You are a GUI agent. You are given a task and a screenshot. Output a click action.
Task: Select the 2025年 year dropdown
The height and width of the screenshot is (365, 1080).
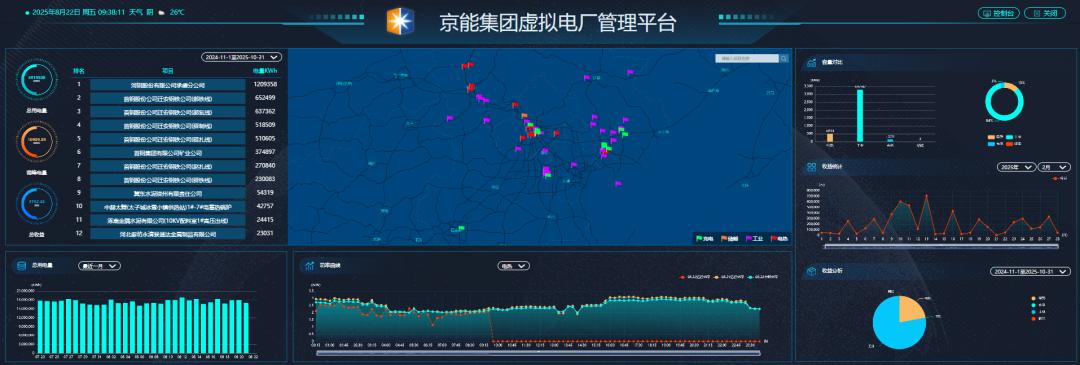(x=1017, y=167)
